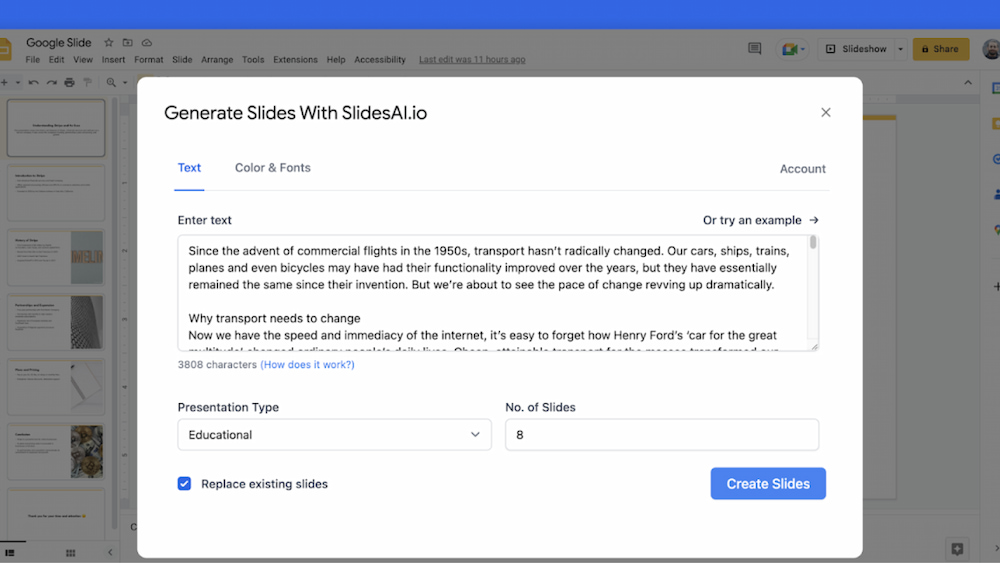1000x563 pixels.
Task: Click the arrow beside try an example
Action: 814,220
